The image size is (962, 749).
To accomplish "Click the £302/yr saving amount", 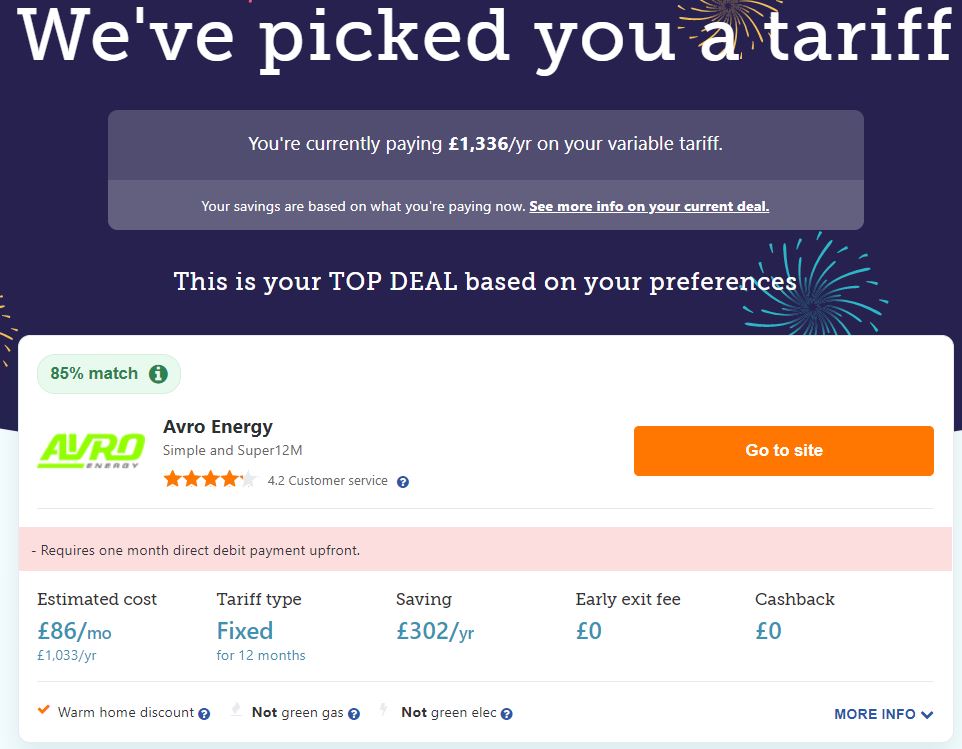I will (435, 631).
